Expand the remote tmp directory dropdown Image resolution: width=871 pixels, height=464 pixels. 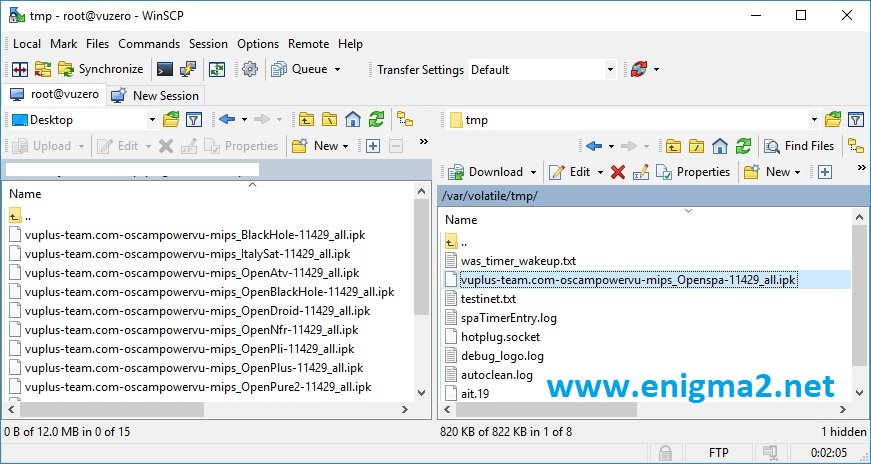pos(814,119)
